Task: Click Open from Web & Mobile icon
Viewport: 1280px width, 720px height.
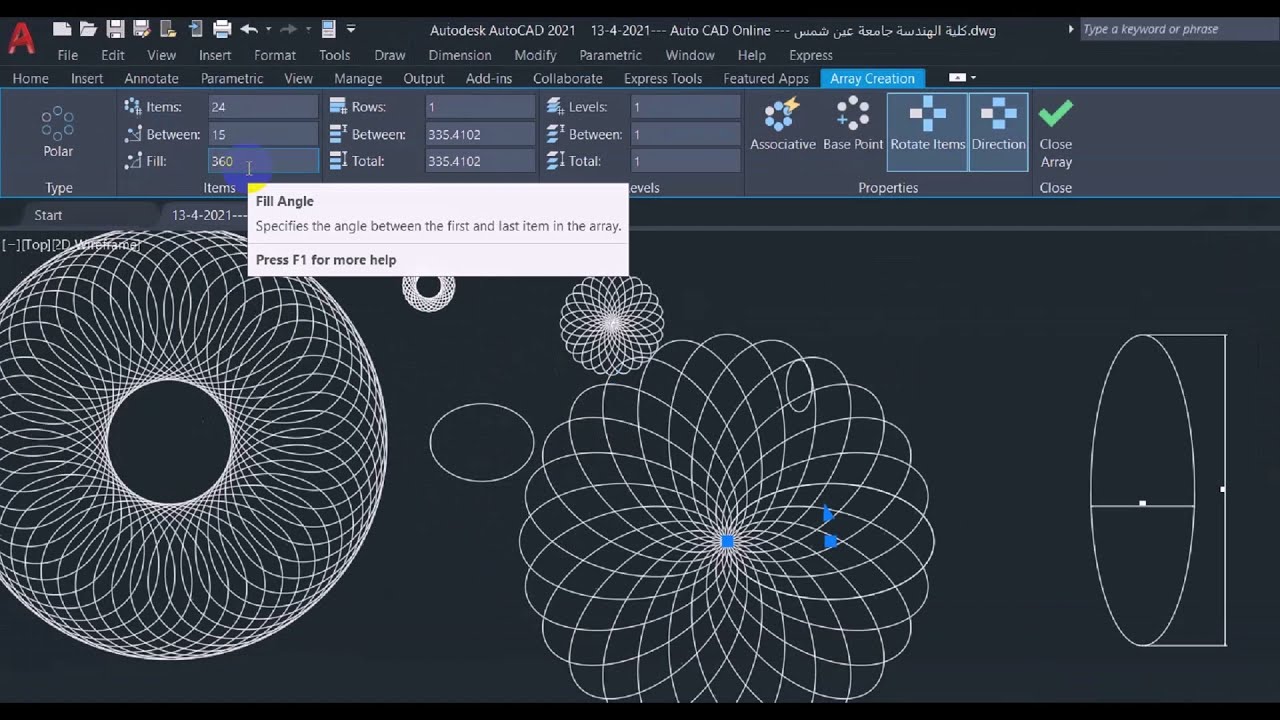Action: click(168, 29)
